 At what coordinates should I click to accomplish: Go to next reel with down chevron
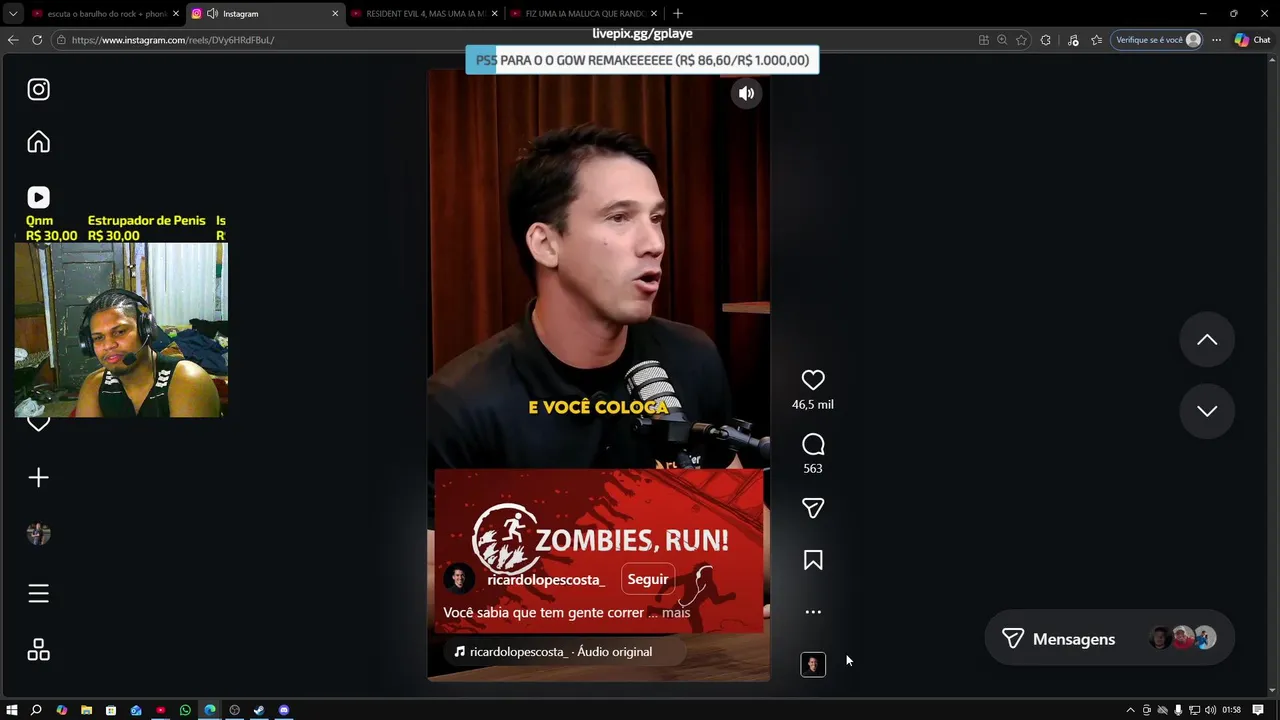1207,411
